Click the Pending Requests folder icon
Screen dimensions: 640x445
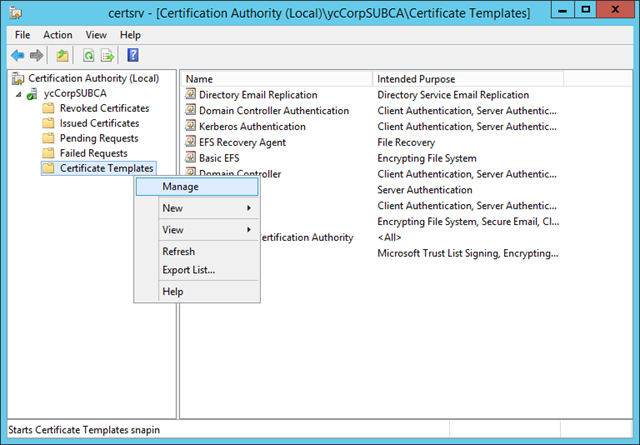pyautogui.click(x=48, y=138)
